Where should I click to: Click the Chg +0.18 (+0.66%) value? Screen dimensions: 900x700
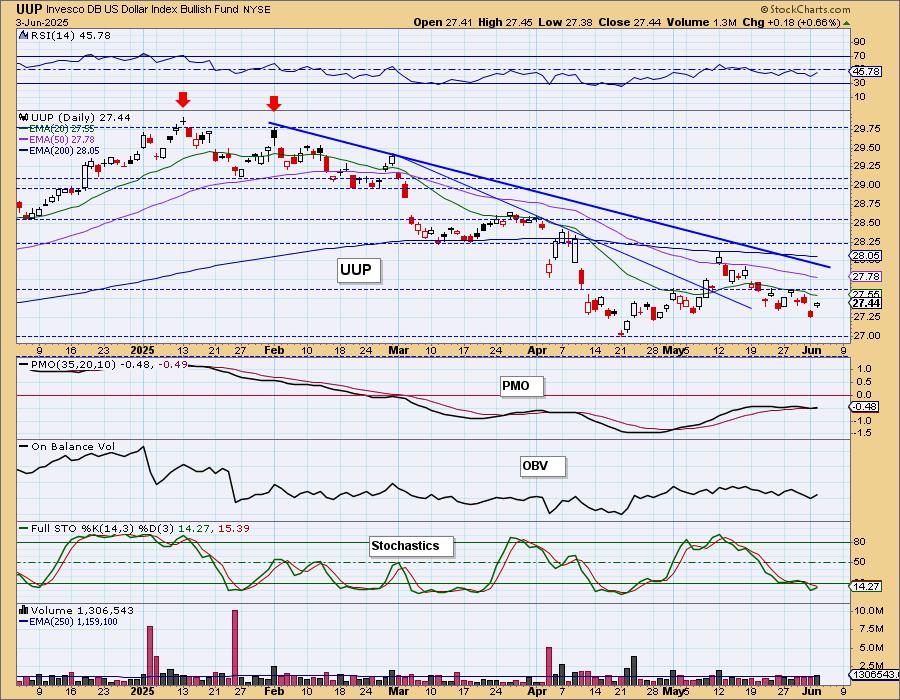click(791, 22)
